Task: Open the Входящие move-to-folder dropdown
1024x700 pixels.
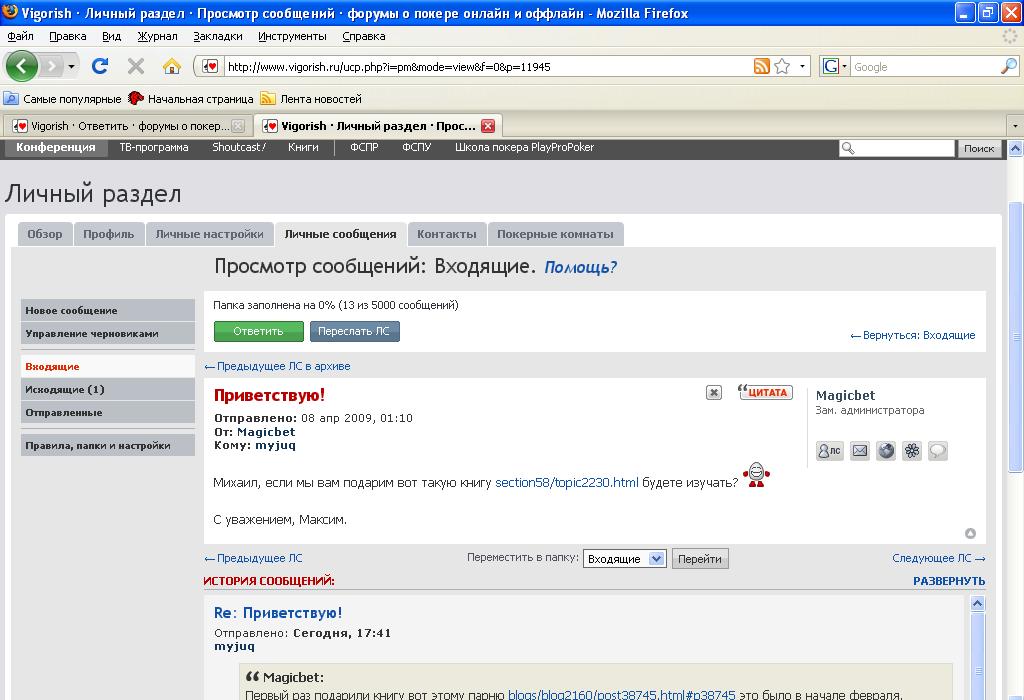Action: (x=625, y=559)
